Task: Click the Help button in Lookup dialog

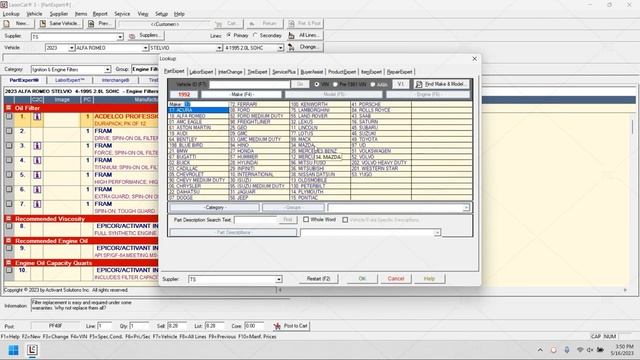Action: 429,279
